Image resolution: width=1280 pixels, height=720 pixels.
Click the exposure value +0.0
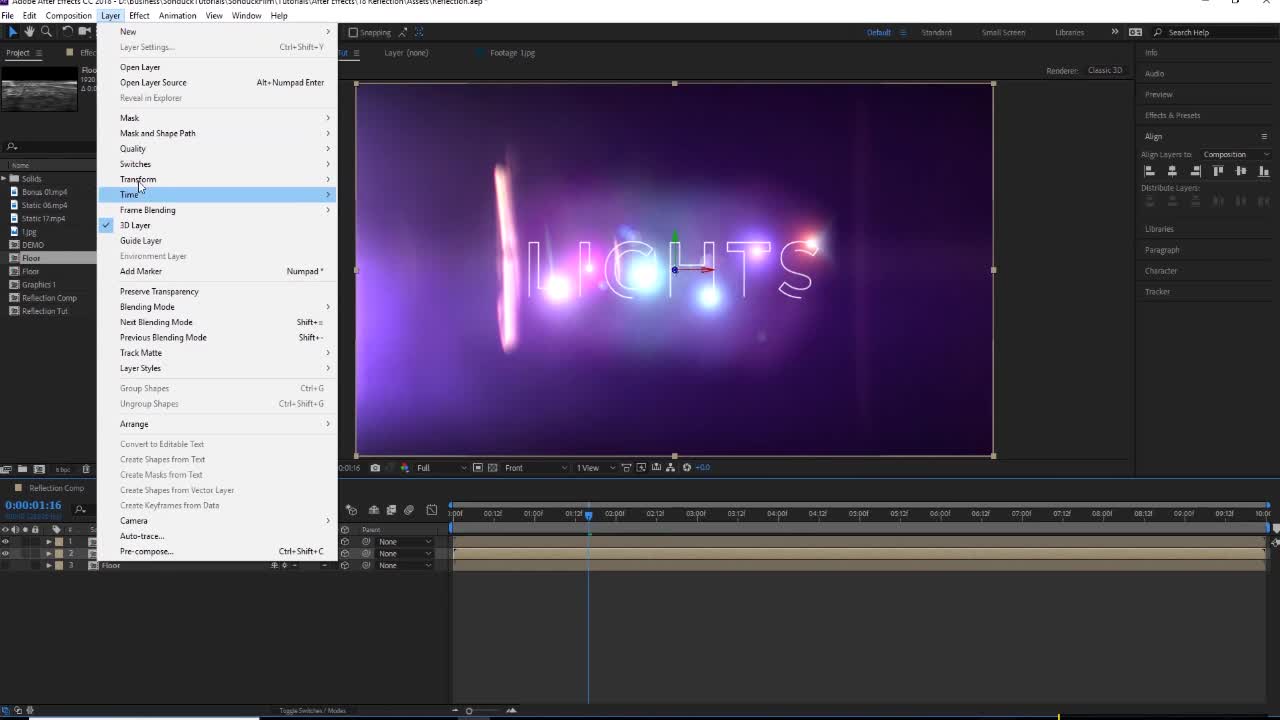pos(703,467)
